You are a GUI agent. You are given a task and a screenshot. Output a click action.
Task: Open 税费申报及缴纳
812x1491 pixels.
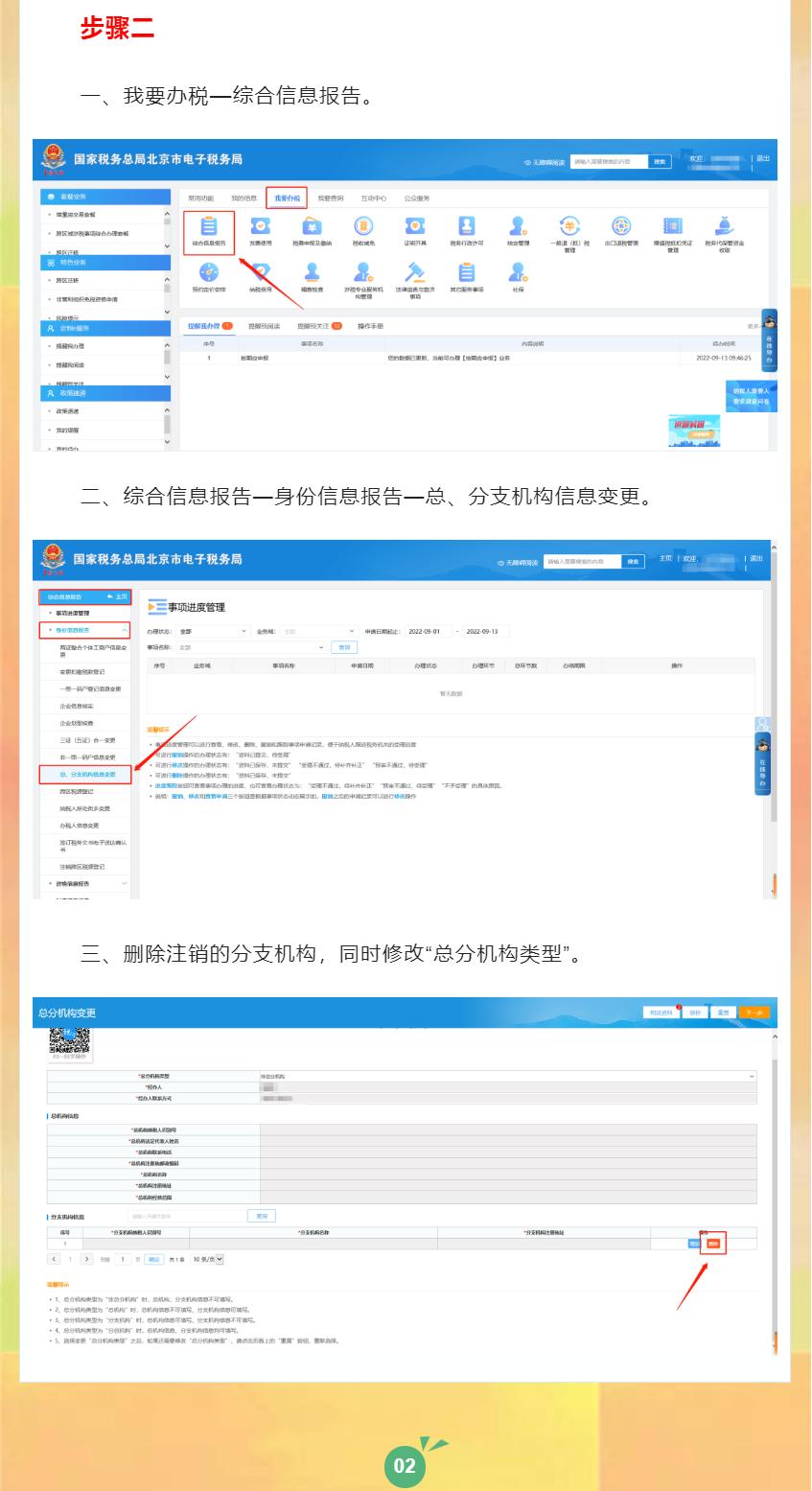(x=308, y=226)
